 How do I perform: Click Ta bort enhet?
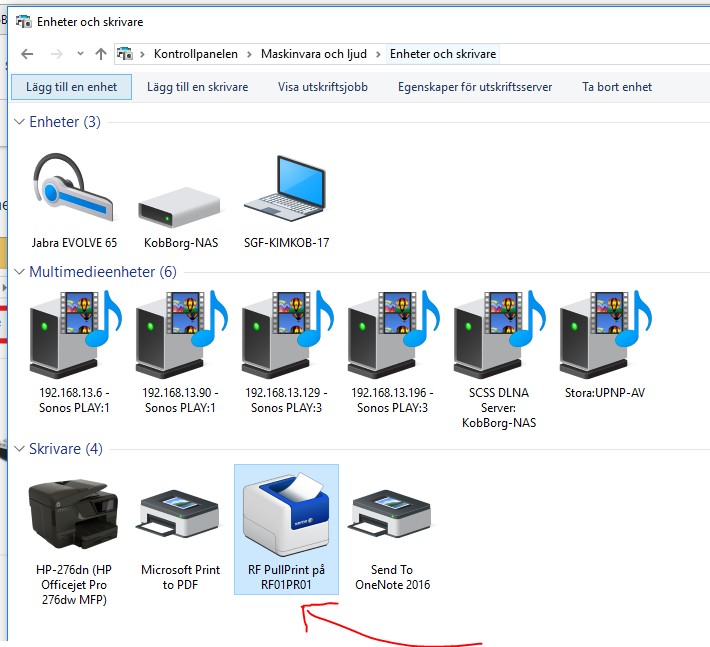point(617,87)
